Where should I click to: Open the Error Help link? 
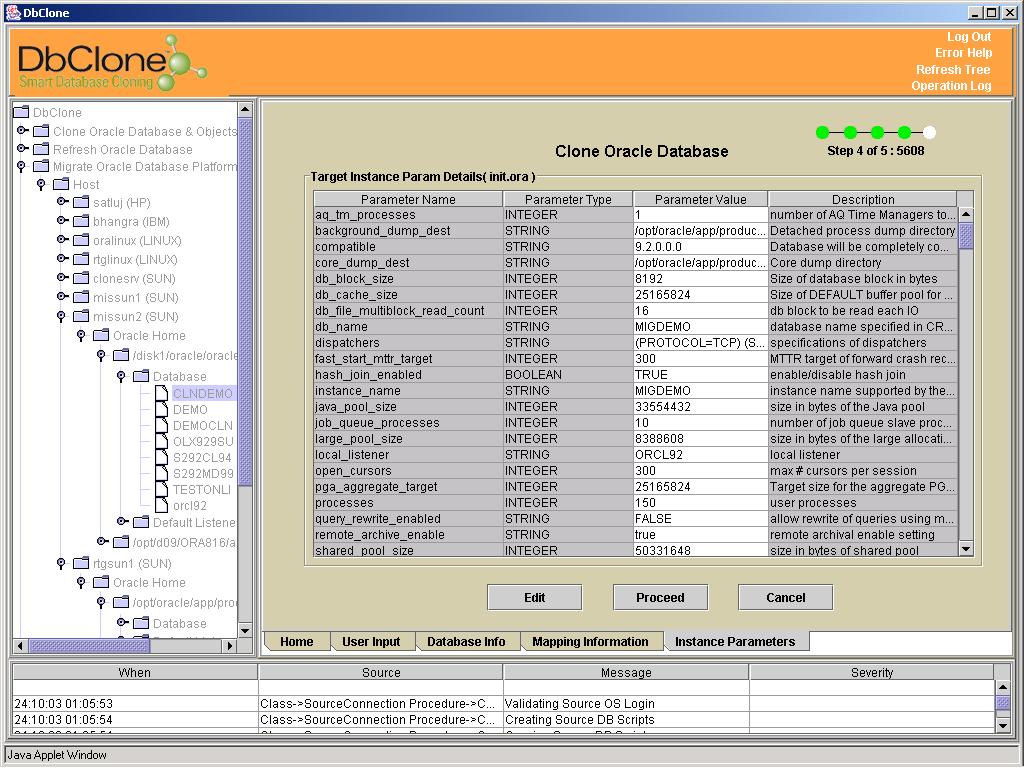coord(963,53)
